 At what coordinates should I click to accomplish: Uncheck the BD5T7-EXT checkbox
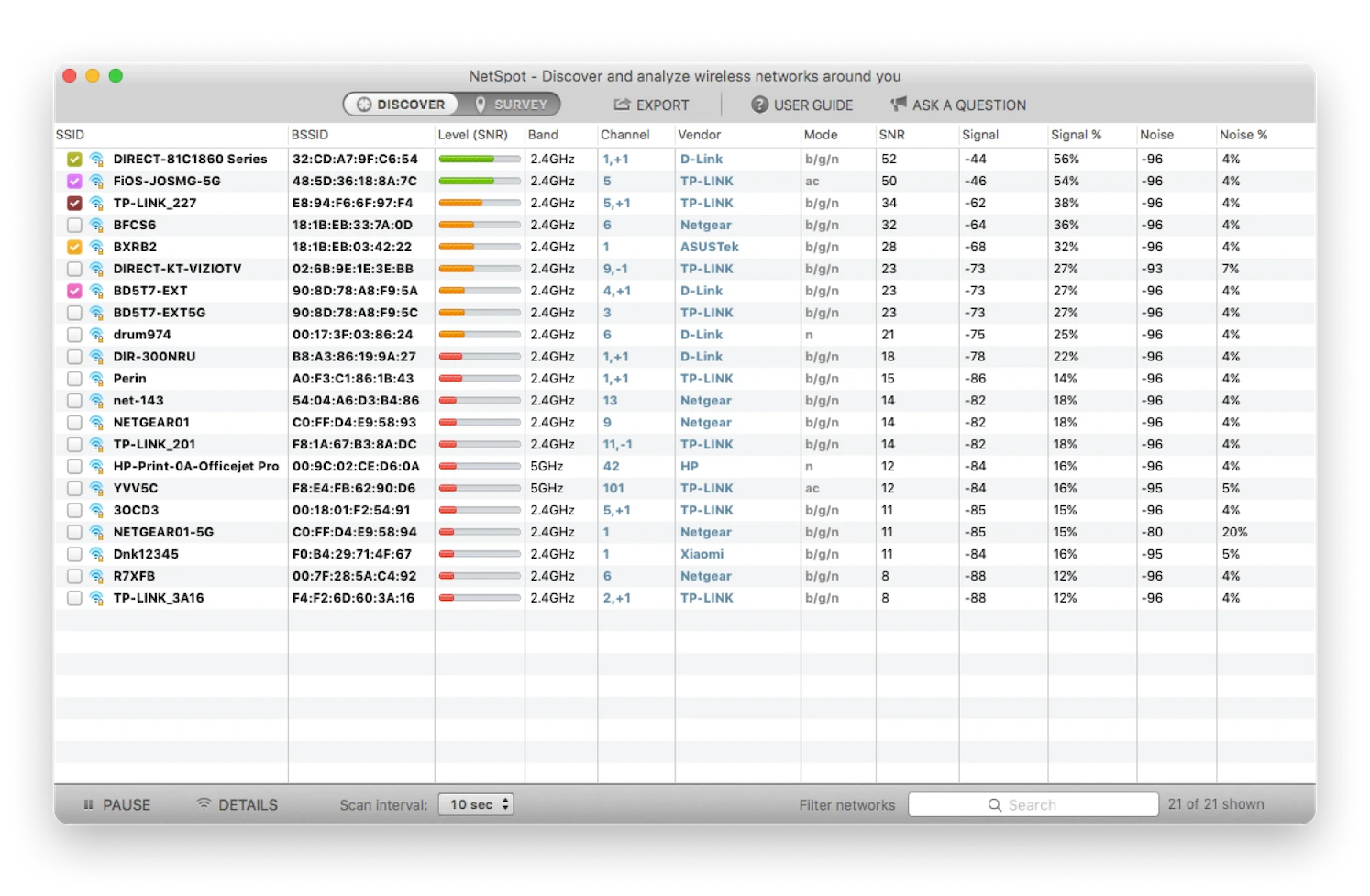(74, 292)
